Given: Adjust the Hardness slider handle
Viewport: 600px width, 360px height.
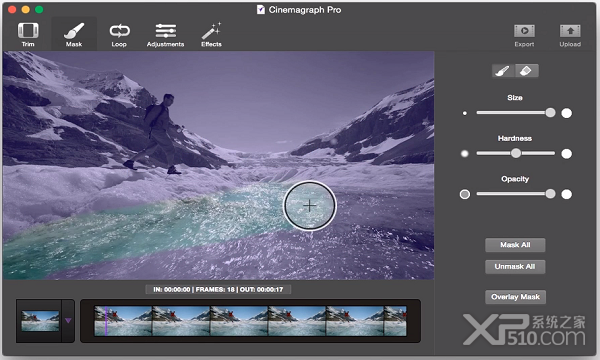Looking at the screenshot, I should (x=516, y=153).
